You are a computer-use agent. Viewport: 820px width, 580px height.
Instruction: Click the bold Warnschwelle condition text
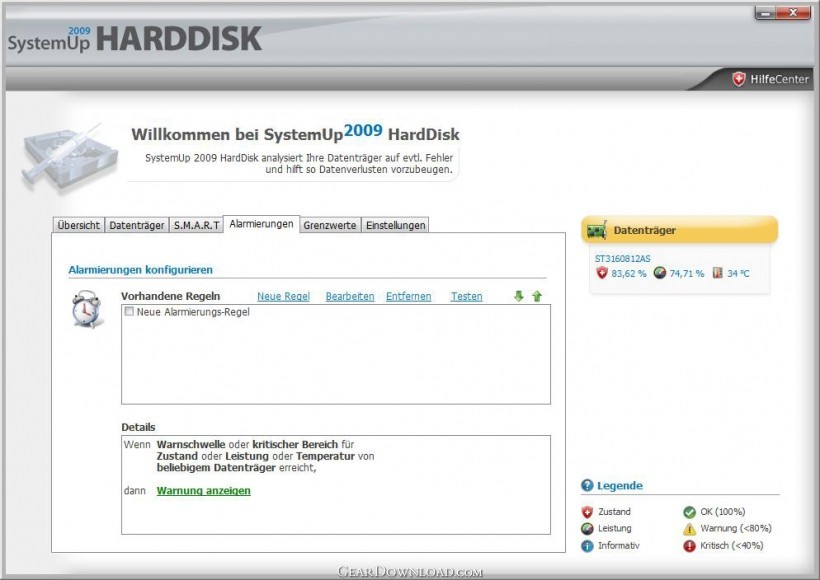click(191, 445)
